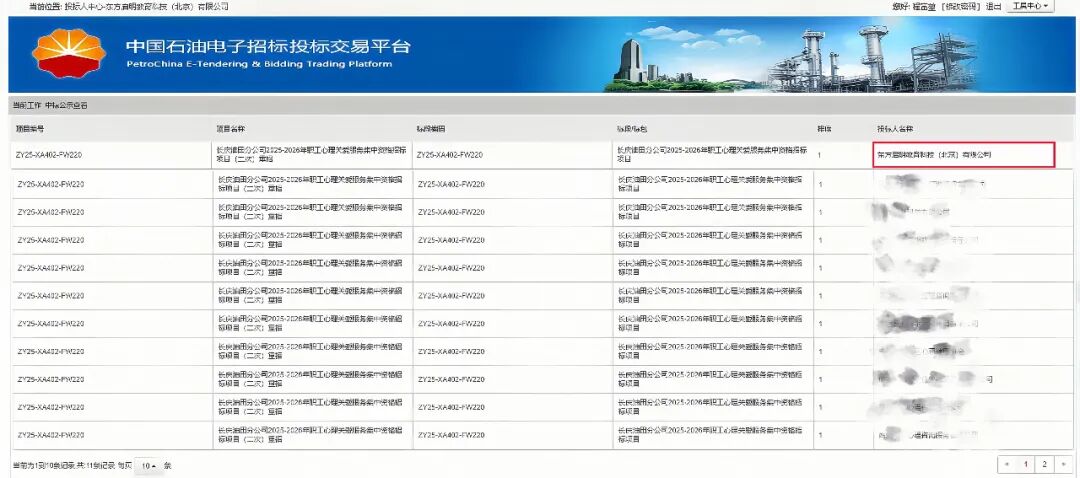Click the PetroChina logo emblem
Image resolution: width=1080 pixels, height=478 pixels.
coord(69,53)
